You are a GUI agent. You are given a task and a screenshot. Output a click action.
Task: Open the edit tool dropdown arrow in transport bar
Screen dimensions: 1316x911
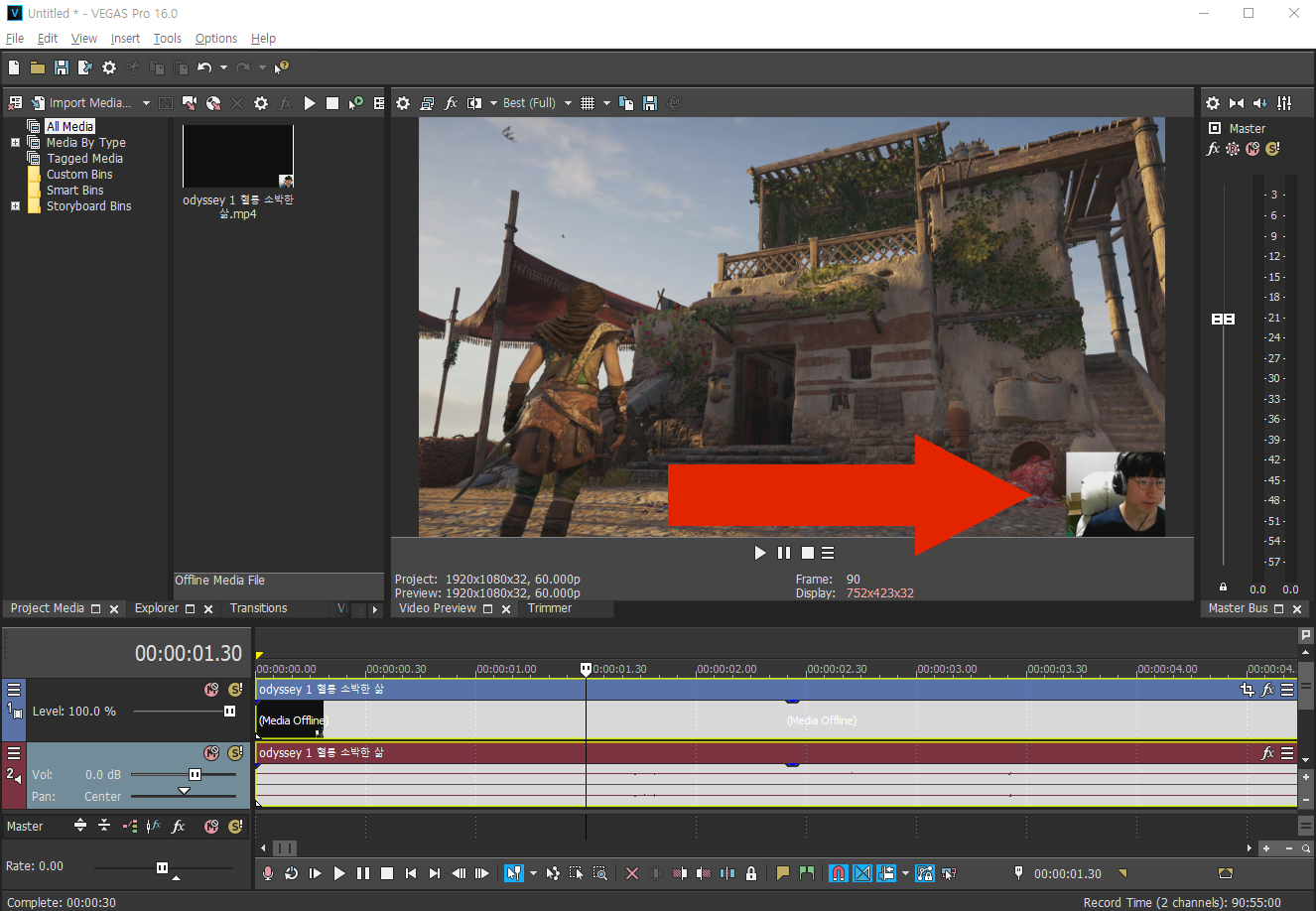[x=533, y=873]
